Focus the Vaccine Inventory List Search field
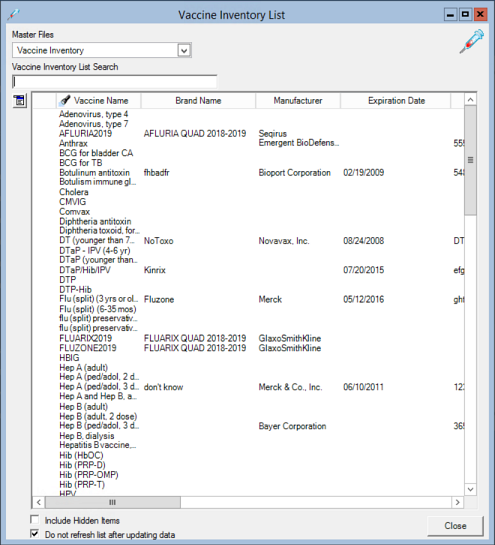This screenshot has width=495, height=545. [x=114, y=82]
